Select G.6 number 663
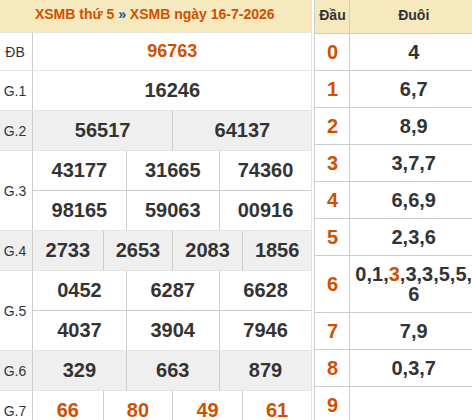The width and height of the screenshot is (472, 420). pyautogui.click(x=173, y=370)
